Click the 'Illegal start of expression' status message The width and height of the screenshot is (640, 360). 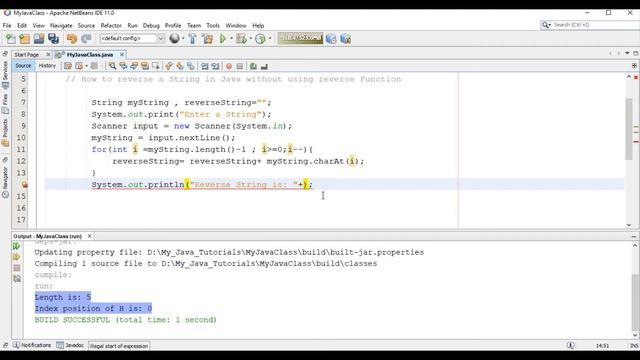tap(119, 346)
